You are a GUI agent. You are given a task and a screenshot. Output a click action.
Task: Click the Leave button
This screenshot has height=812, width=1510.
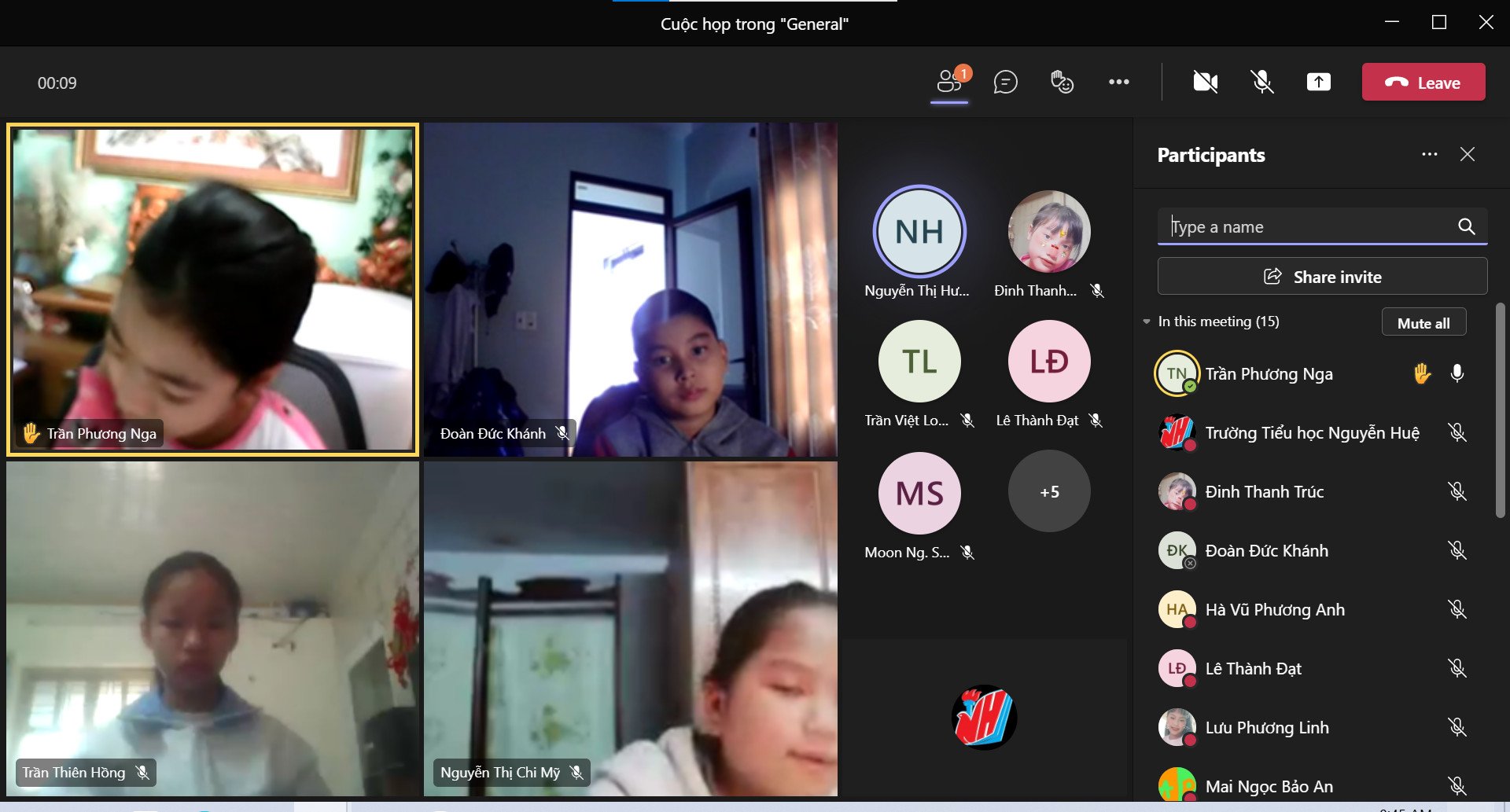coord(1423,82)
